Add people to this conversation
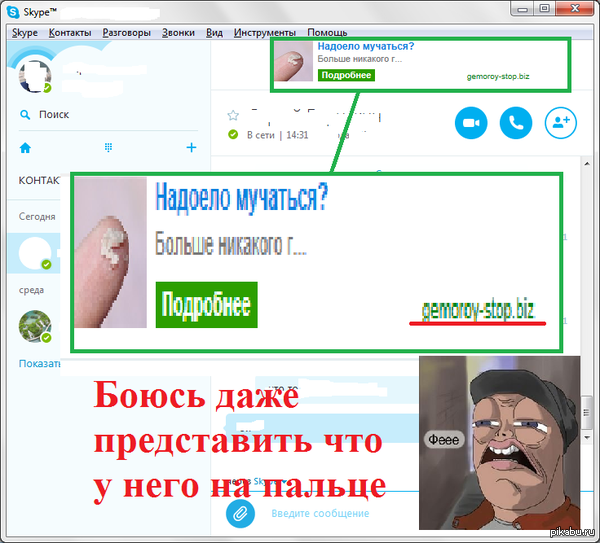This screenshot has height=543, width=600. click(x=560, y=123)
